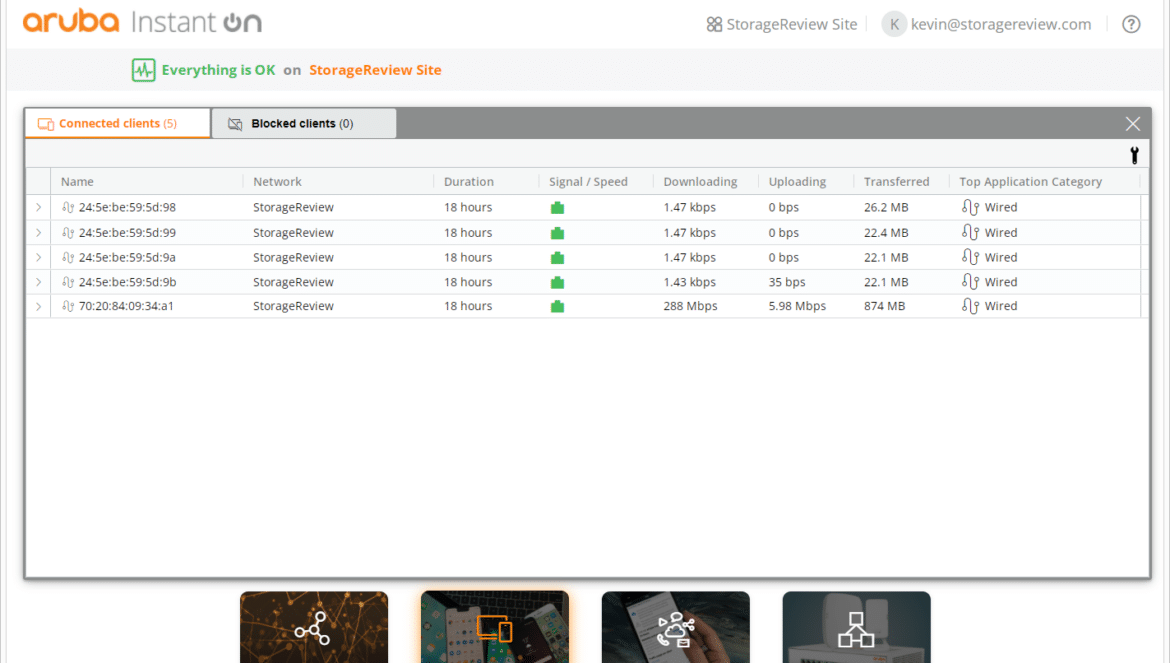Click the 5.98 Mbps uploading value
Viewport: 1170px width, 663px height.
point(797,306)
